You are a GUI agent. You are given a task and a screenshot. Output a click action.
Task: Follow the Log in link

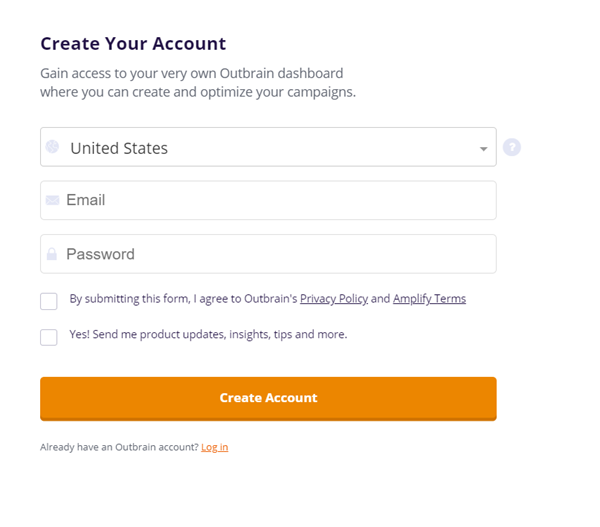pos(214,447)
